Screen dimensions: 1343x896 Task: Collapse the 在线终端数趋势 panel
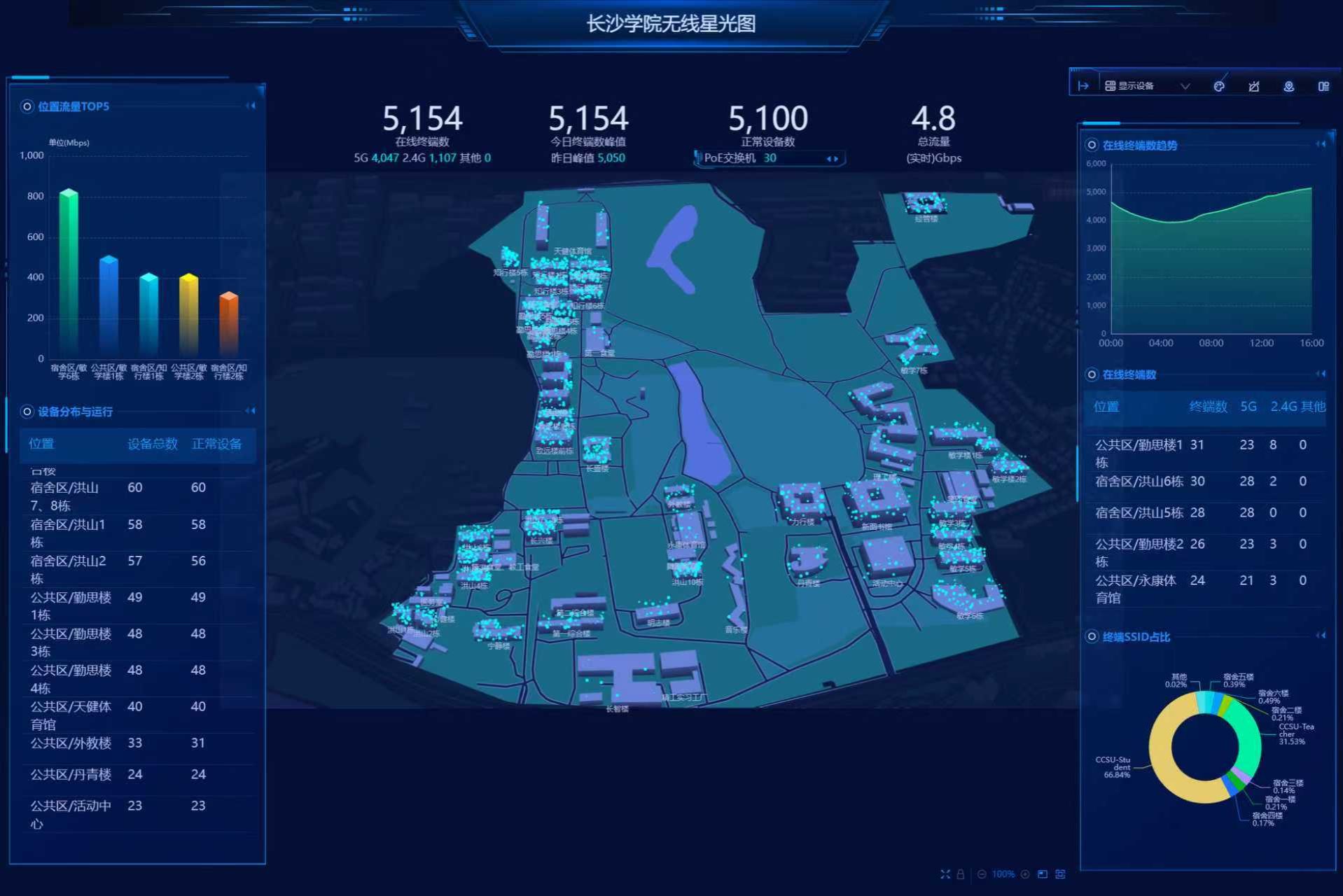[1321, 144]
